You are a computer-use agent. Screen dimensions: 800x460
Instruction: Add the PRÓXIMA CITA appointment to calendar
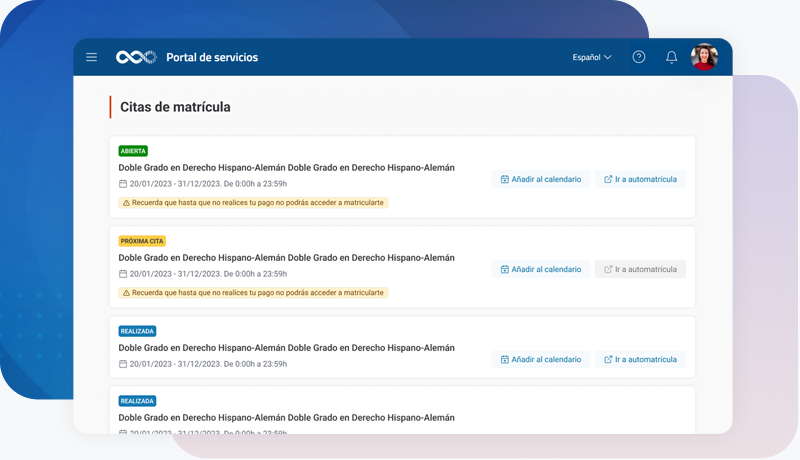point(541,269)
